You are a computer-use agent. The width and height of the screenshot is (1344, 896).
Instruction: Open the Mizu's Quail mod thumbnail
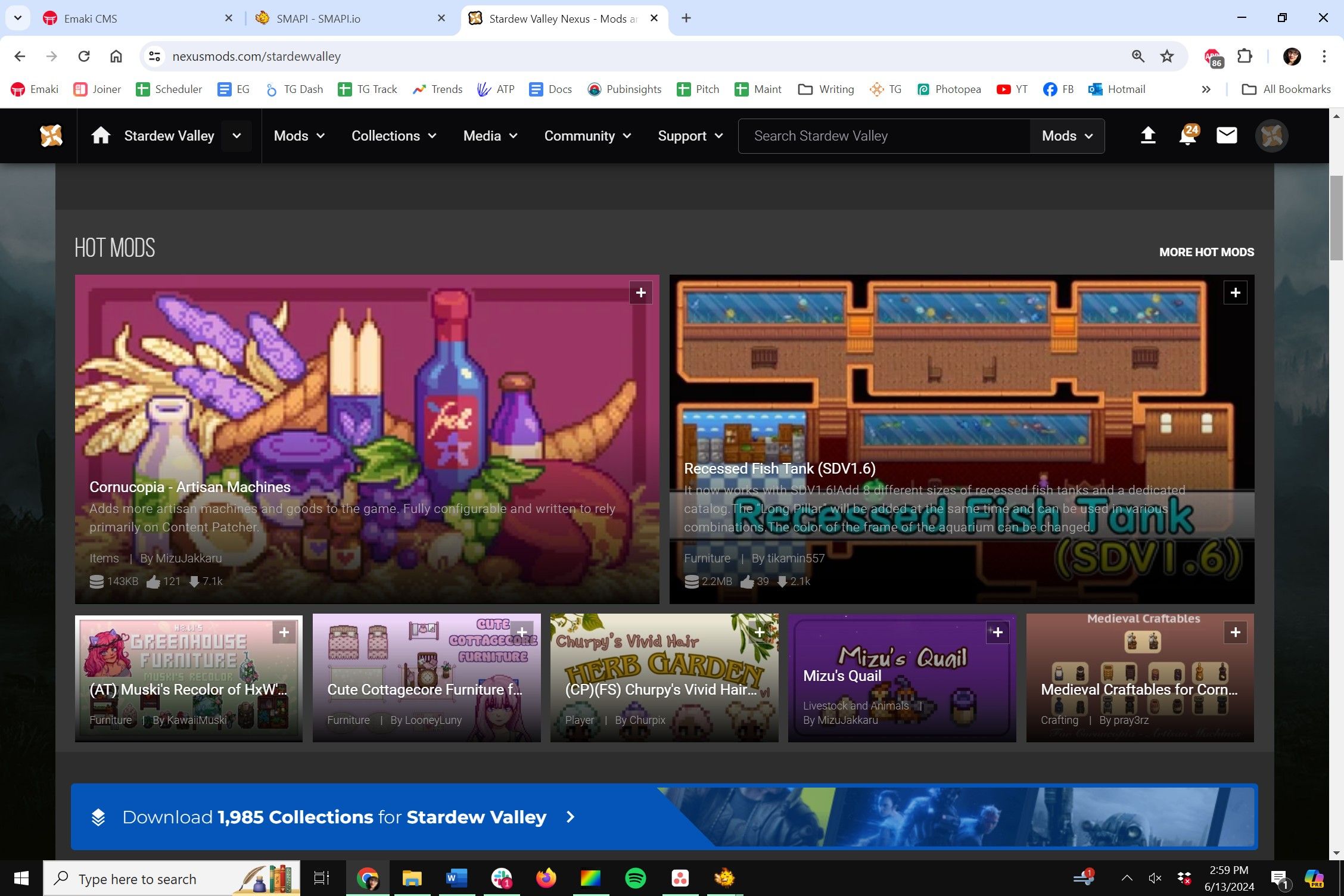[x=902, y=678]
